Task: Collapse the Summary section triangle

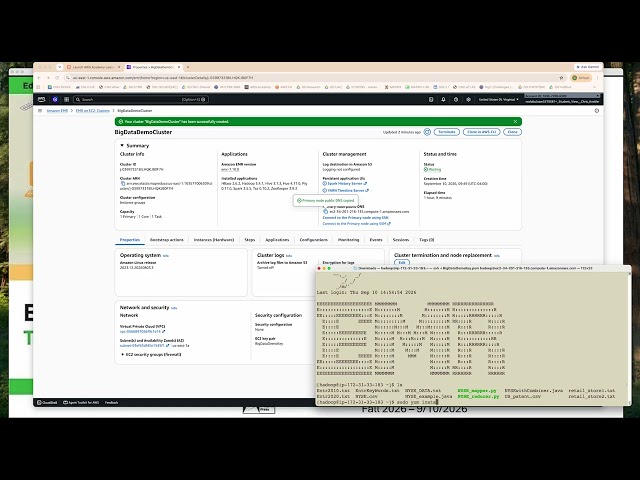Action: click(x=122, y=145)
